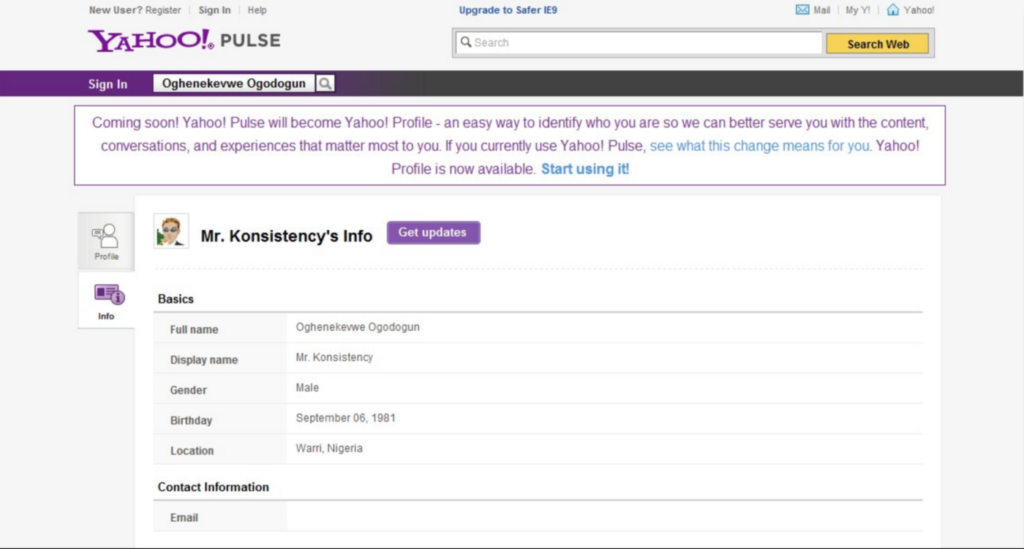Click the 'Full name' label
The image size is (1024, 549).
pyautogui.click(x=194, y=330)
